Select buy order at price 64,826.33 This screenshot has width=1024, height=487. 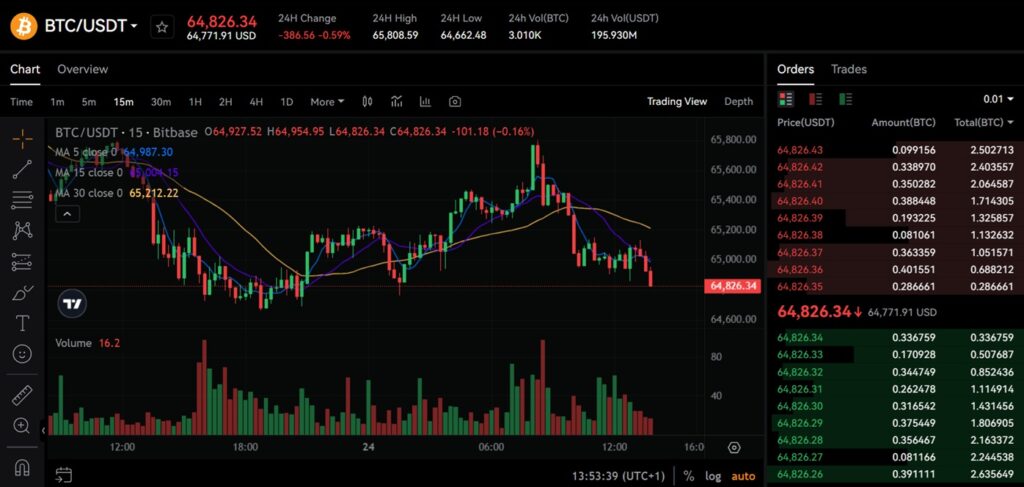(x=896, y=355)
